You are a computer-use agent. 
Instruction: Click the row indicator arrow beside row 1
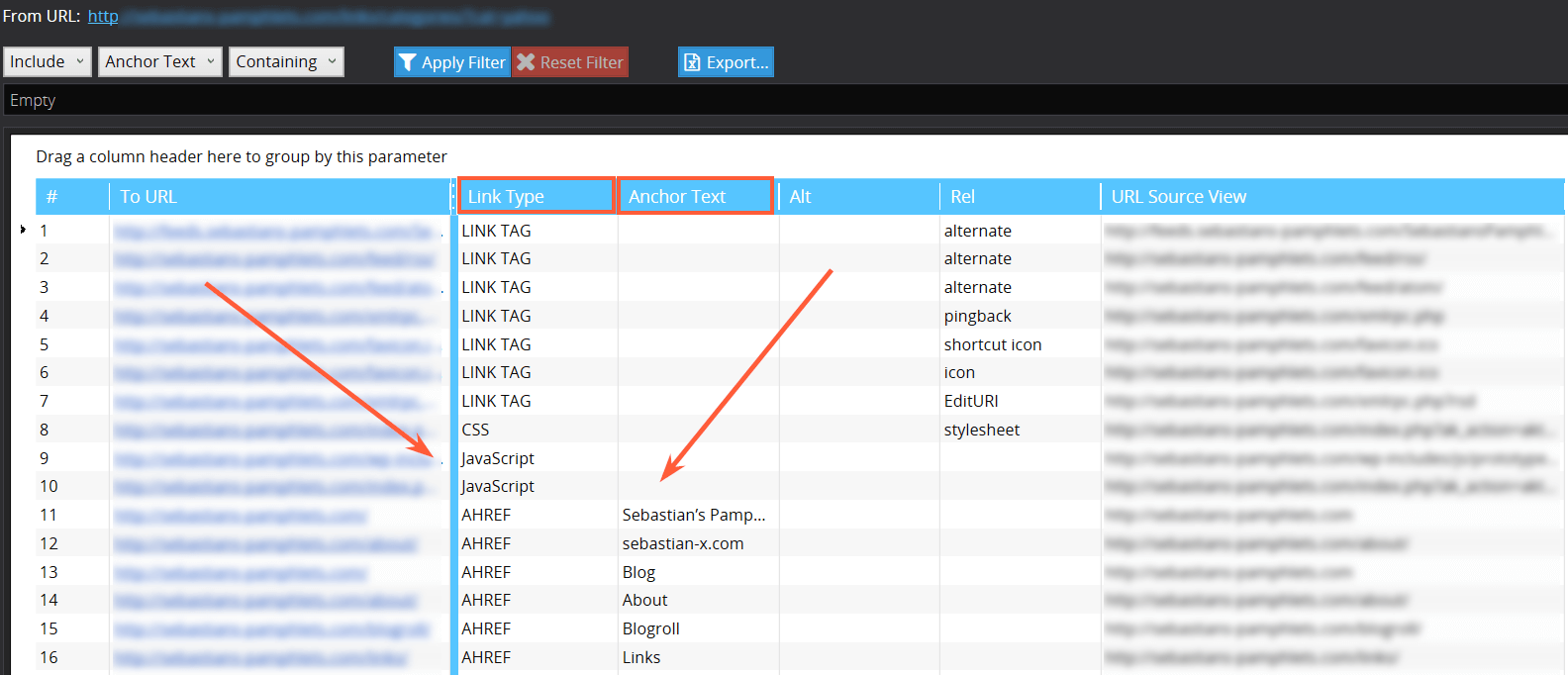(x=23, y=230)
